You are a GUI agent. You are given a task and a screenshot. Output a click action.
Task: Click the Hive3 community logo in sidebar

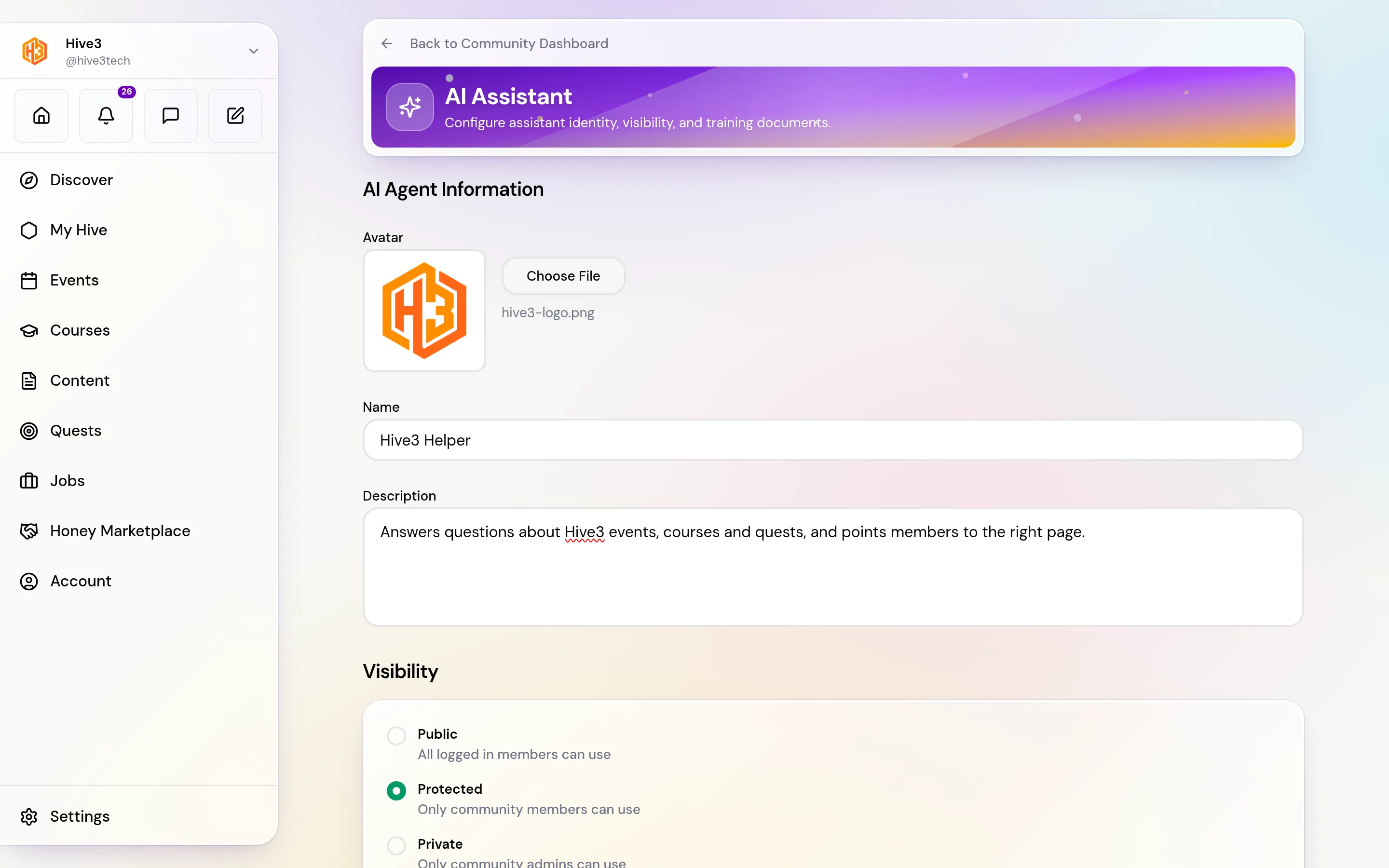pos(34,51)
